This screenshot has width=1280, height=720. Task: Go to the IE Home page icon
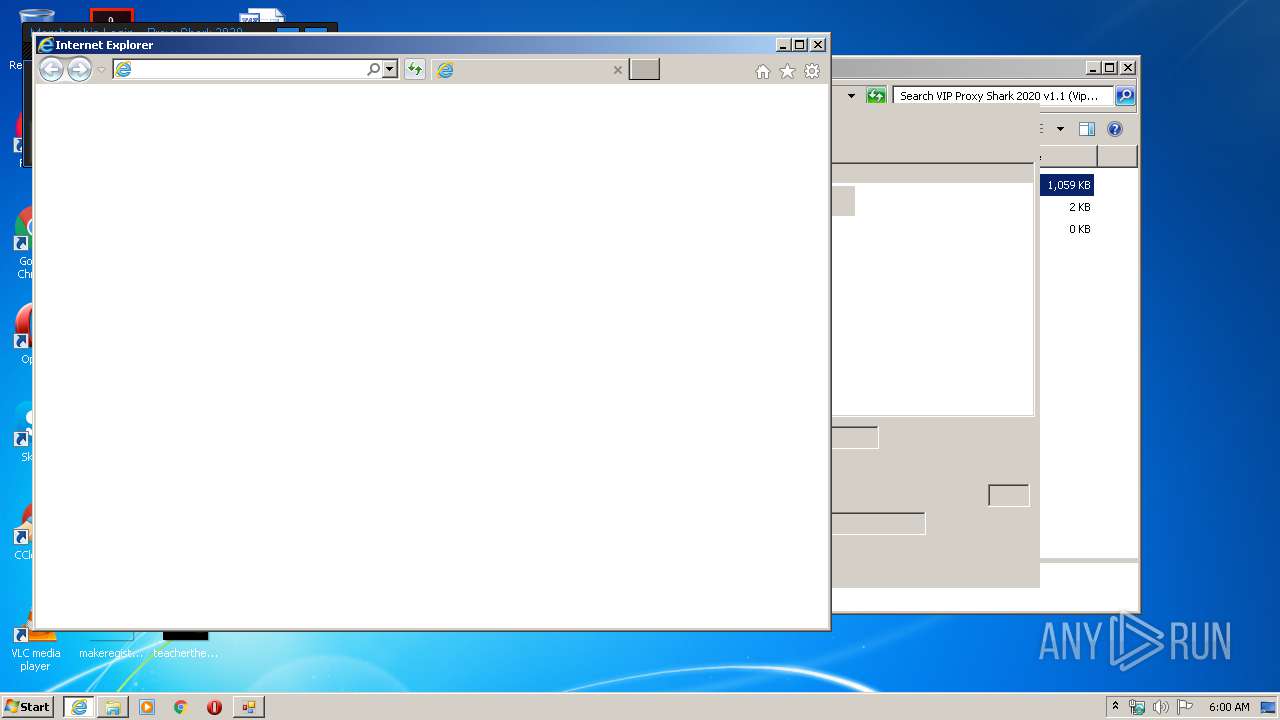763,71
